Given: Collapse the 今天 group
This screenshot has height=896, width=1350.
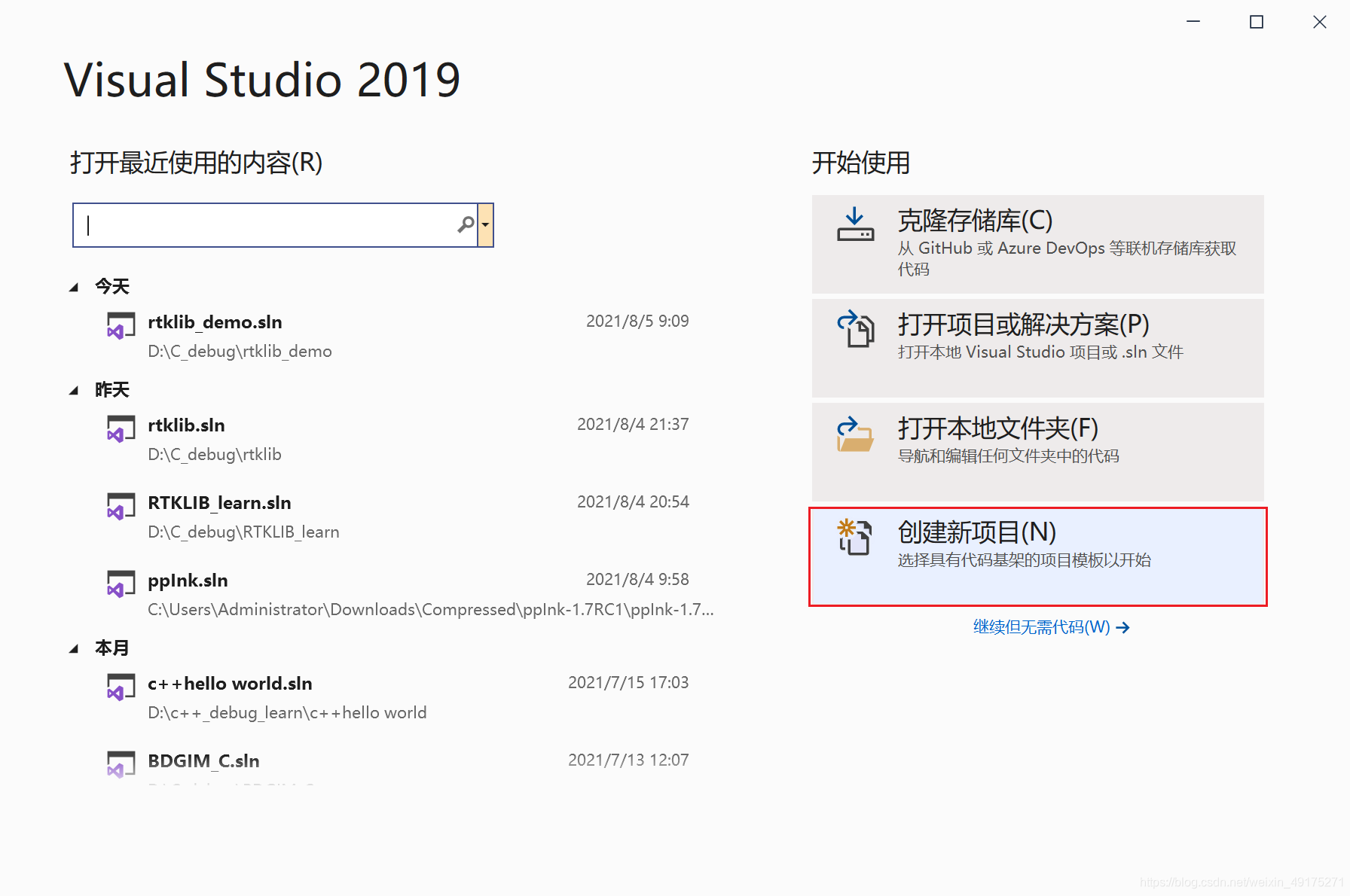Looking at the screenshot, I should coord(74,287).
